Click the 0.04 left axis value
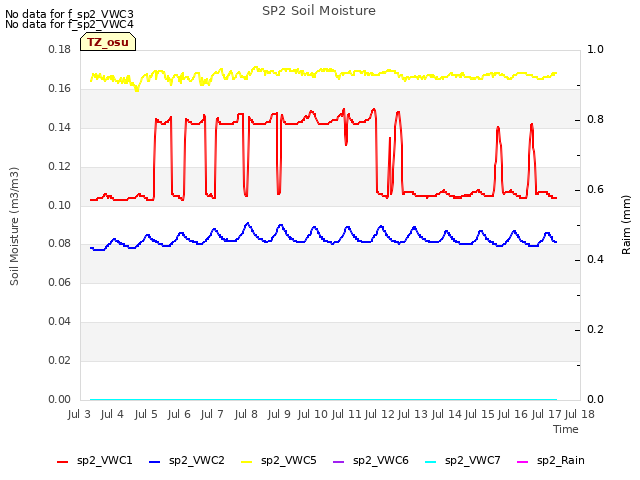Screen dimensions: 640x480 [60, 322]
